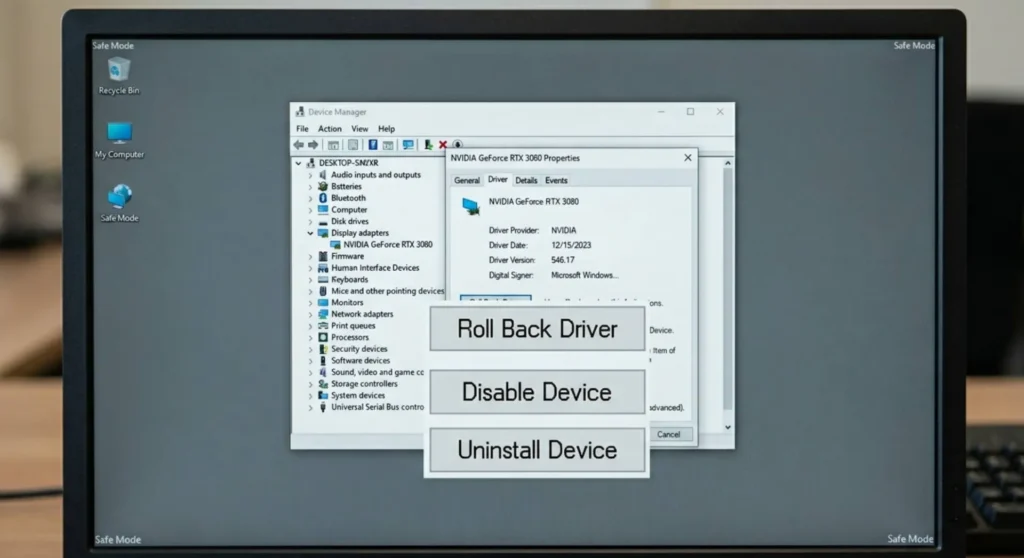Click the blue Help toolbar icon

tap(373, 145)
